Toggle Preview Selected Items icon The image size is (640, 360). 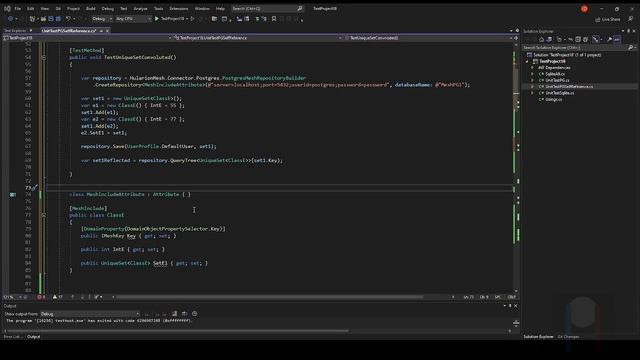click(x=617, y=40)
